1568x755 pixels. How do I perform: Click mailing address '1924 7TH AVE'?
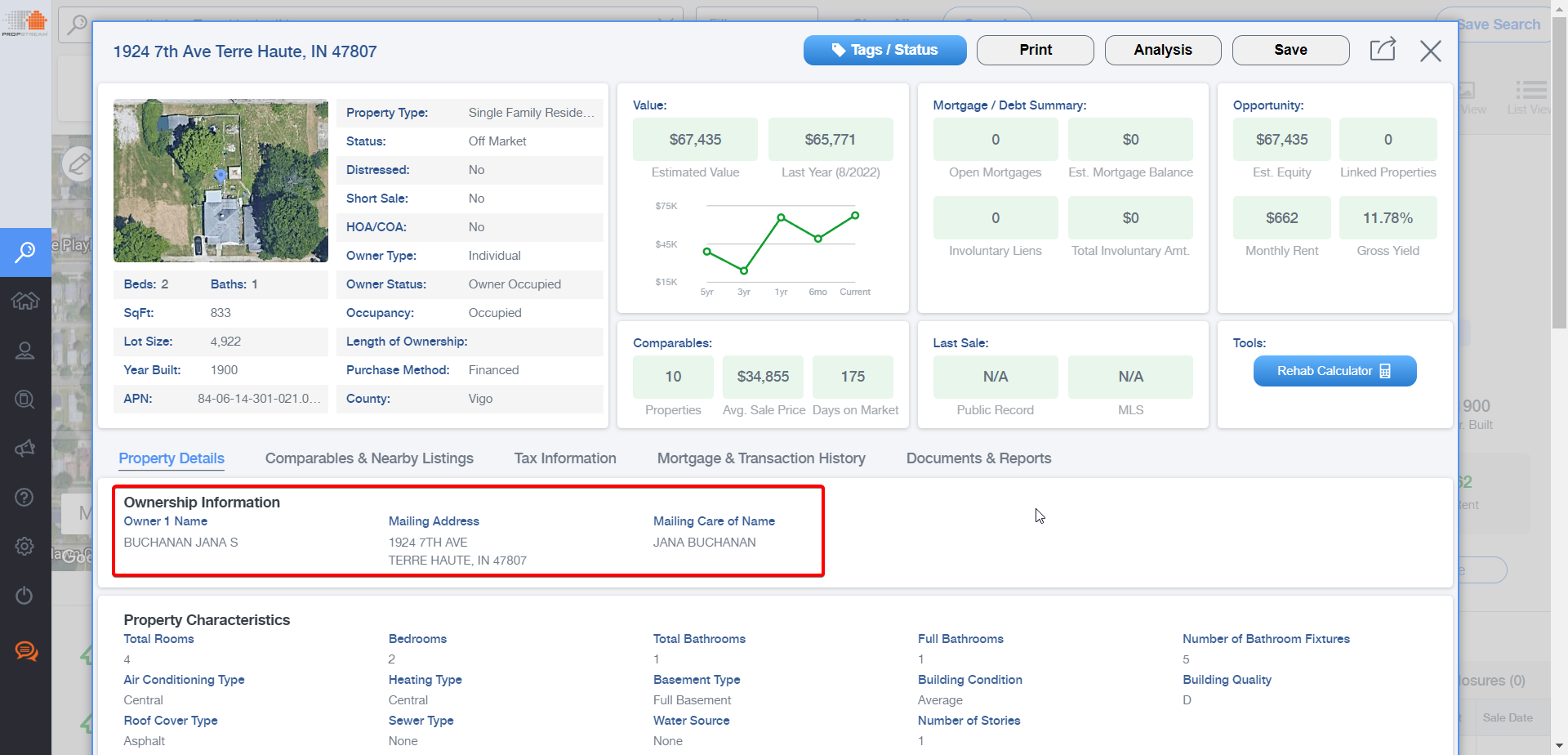point(428,543)
